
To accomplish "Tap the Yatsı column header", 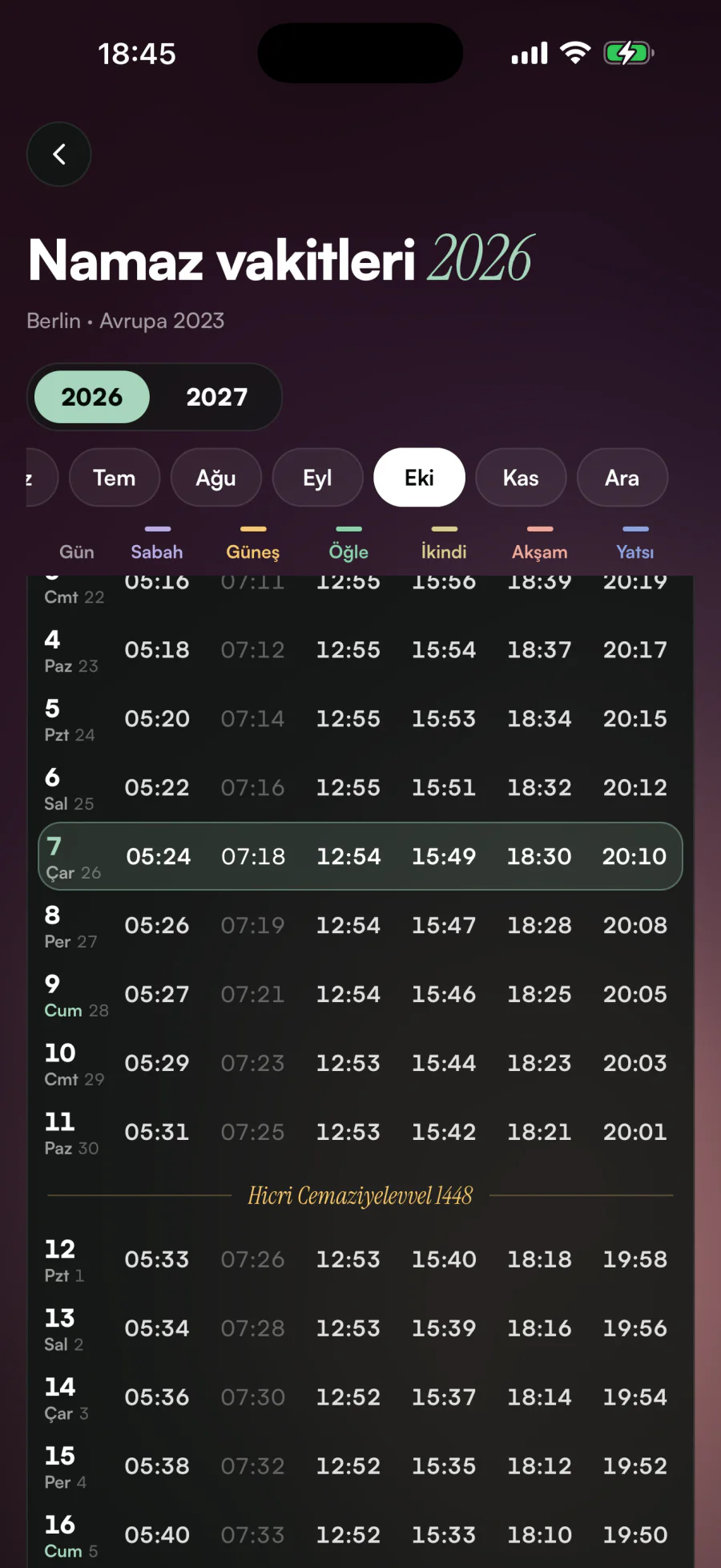I will pos(635,552).
